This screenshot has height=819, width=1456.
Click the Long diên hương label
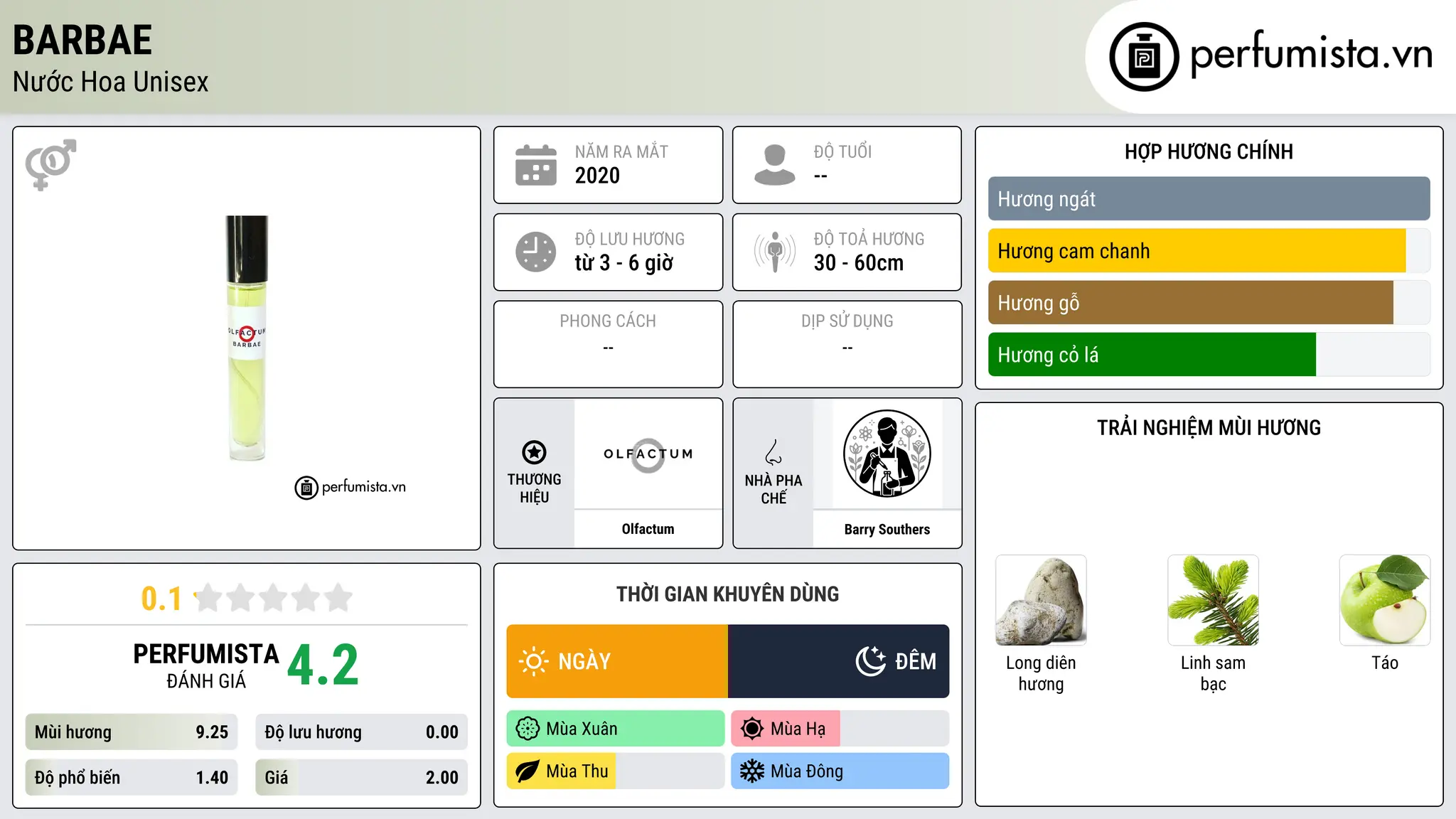(x=1041, y=673)
